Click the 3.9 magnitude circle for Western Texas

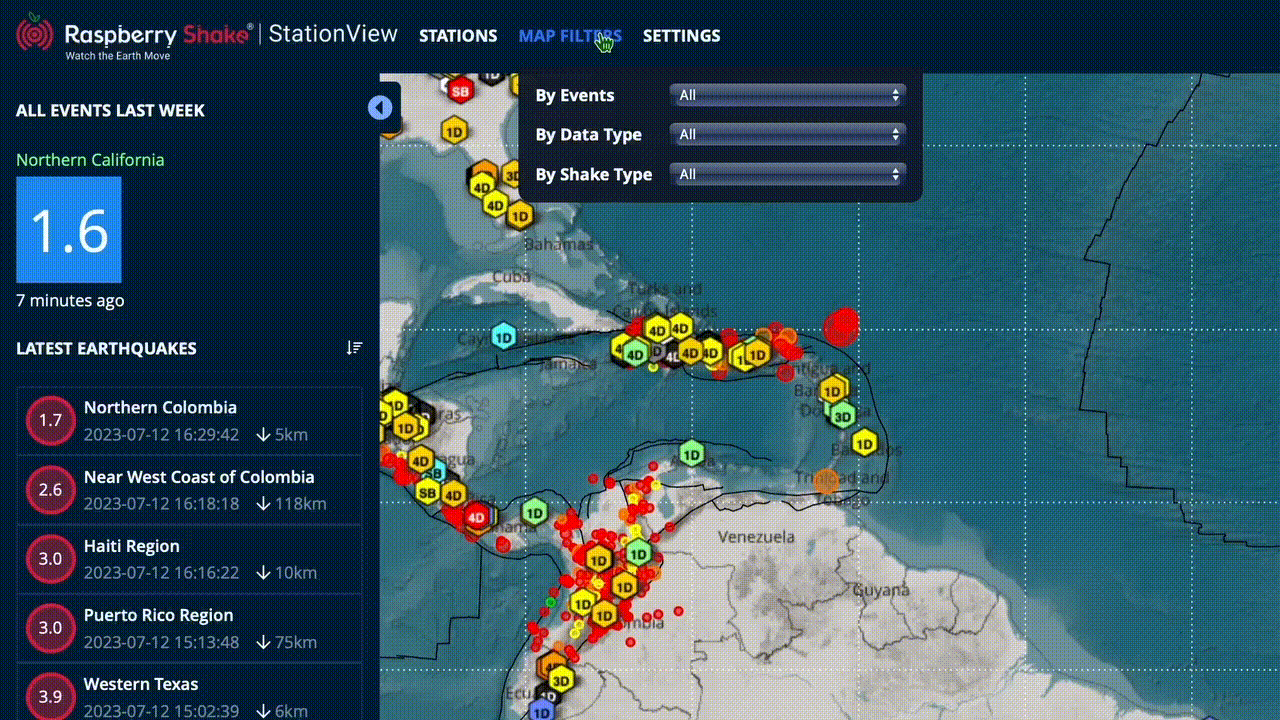click(50, 696)
